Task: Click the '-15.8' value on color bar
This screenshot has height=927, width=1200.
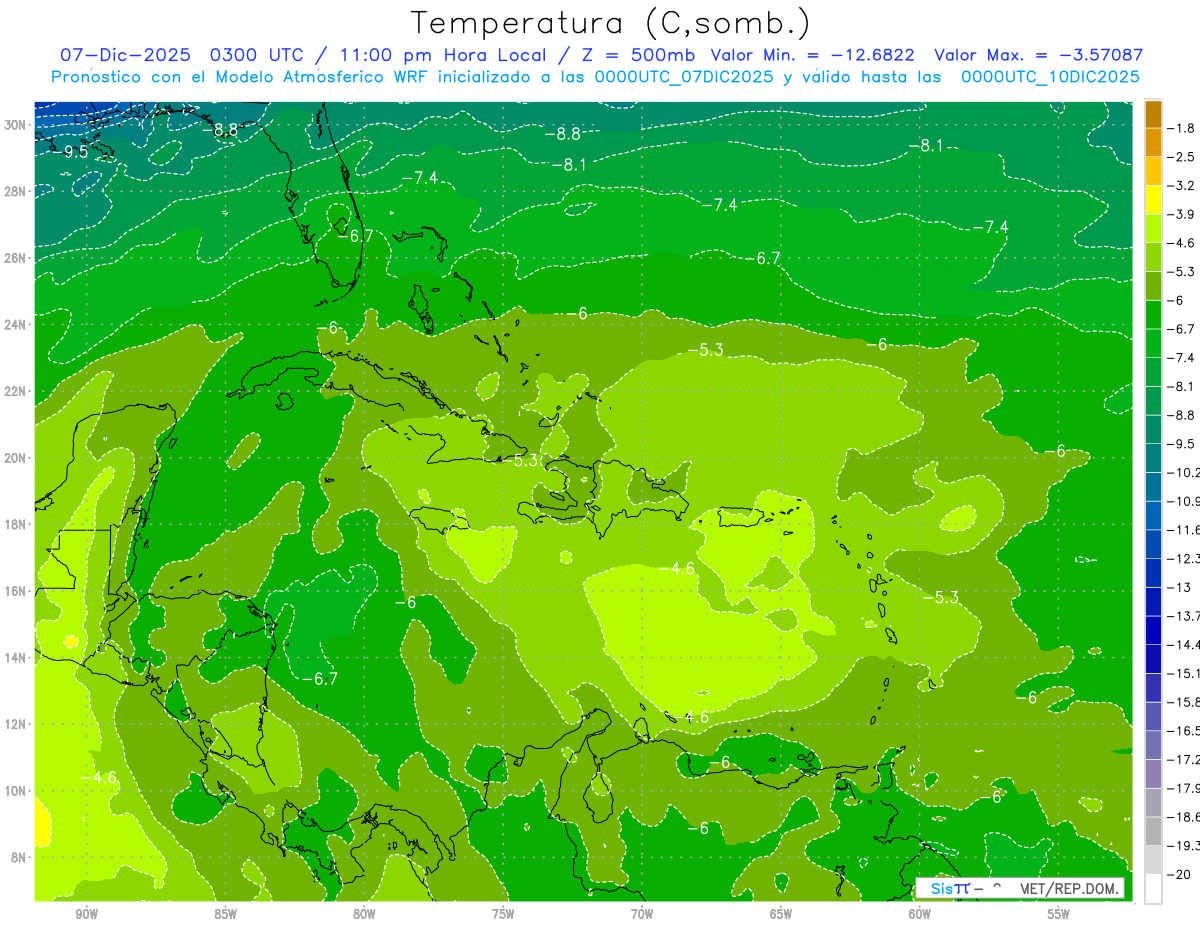Action: (x=1185, y=702)
